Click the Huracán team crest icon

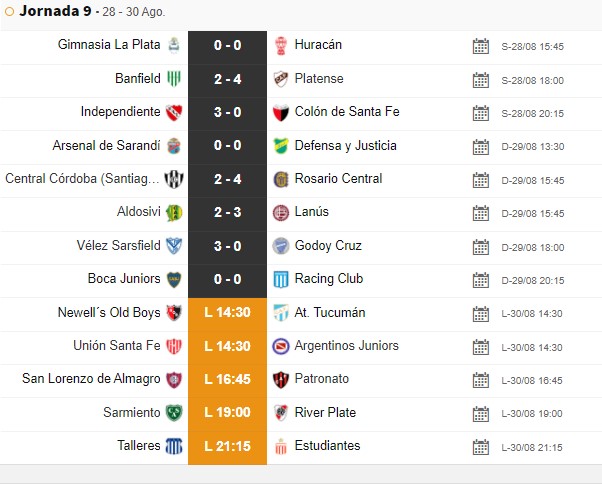tap(281, 46)
